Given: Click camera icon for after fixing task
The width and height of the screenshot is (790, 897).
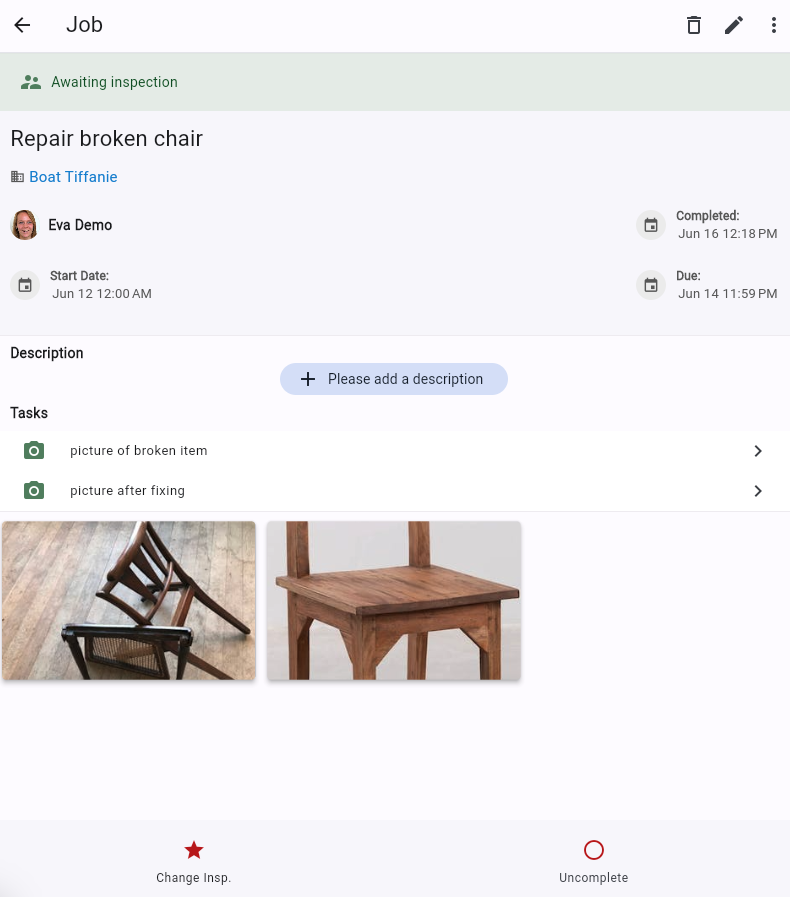Looking at the screenshot, I should click(x=34, y=491).
